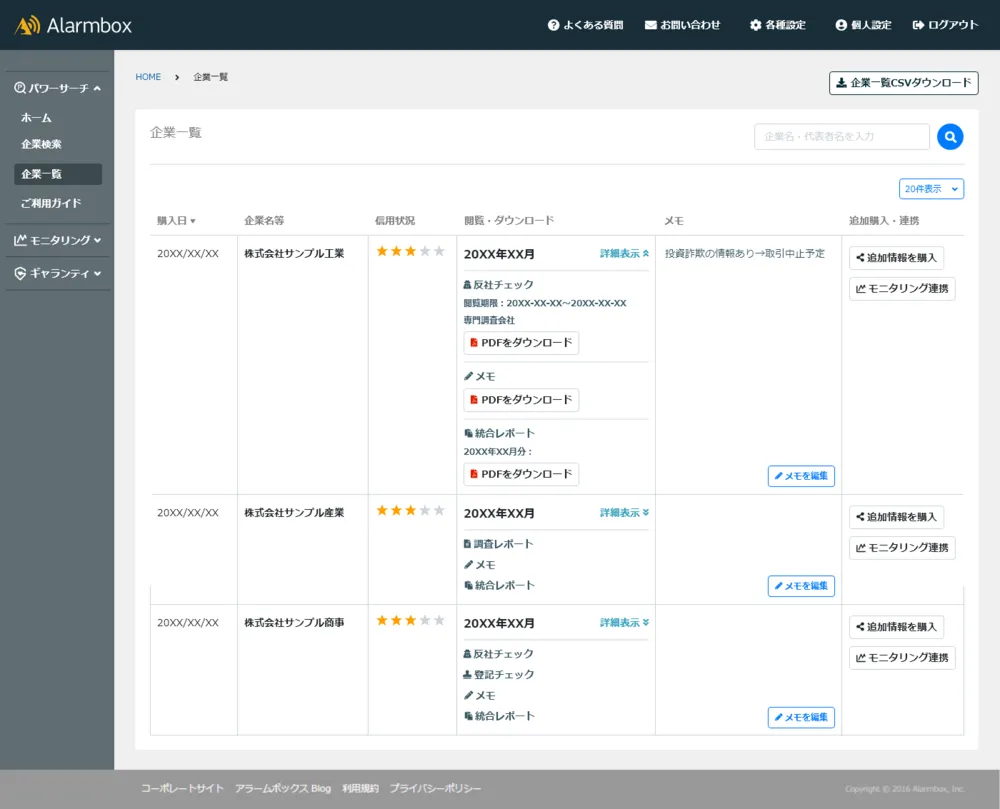
Task: Click 統合レポート item for サンプル商事
Action: (499, 716)
